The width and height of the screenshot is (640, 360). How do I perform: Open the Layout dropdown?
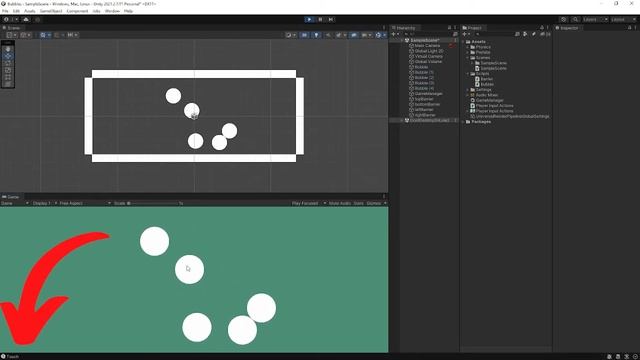click(x=623, y=20)
